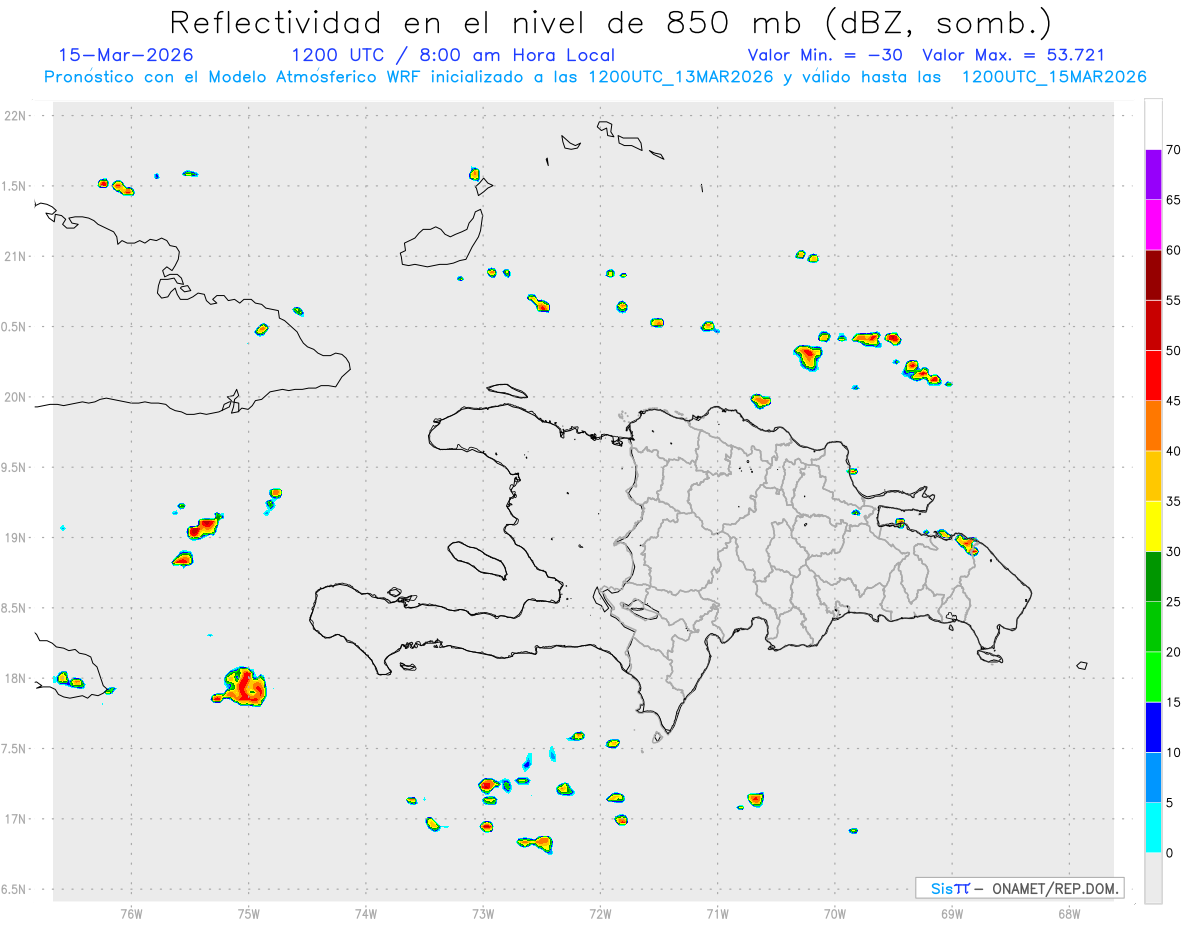
Task: Click the "10" colorbar scale value
Action: click(1174, 752)
